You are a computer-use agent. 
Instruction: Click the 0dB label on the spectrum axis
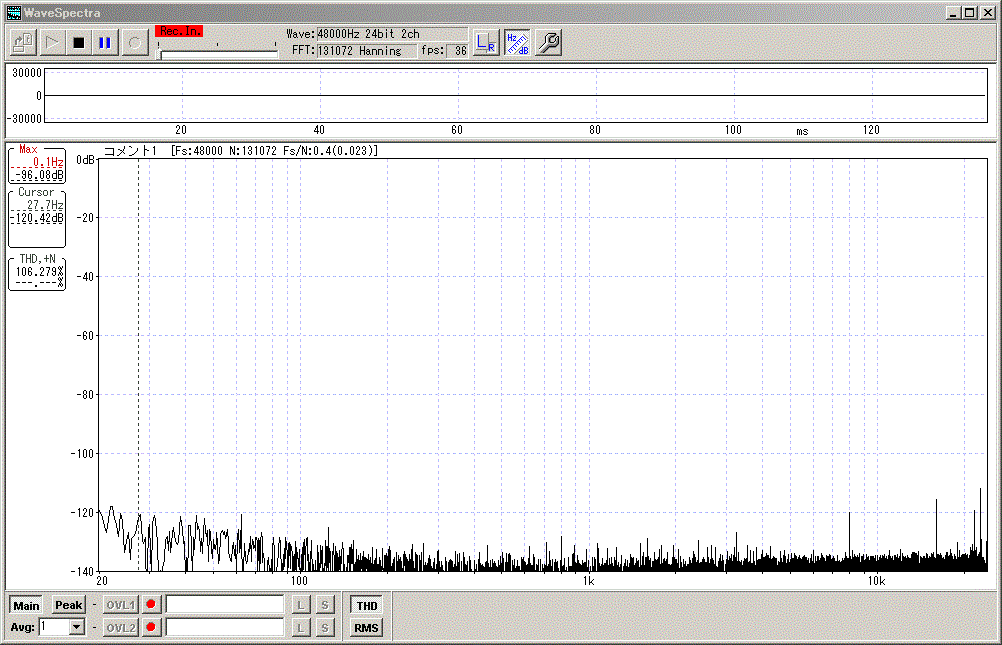[x=85, y=160]
